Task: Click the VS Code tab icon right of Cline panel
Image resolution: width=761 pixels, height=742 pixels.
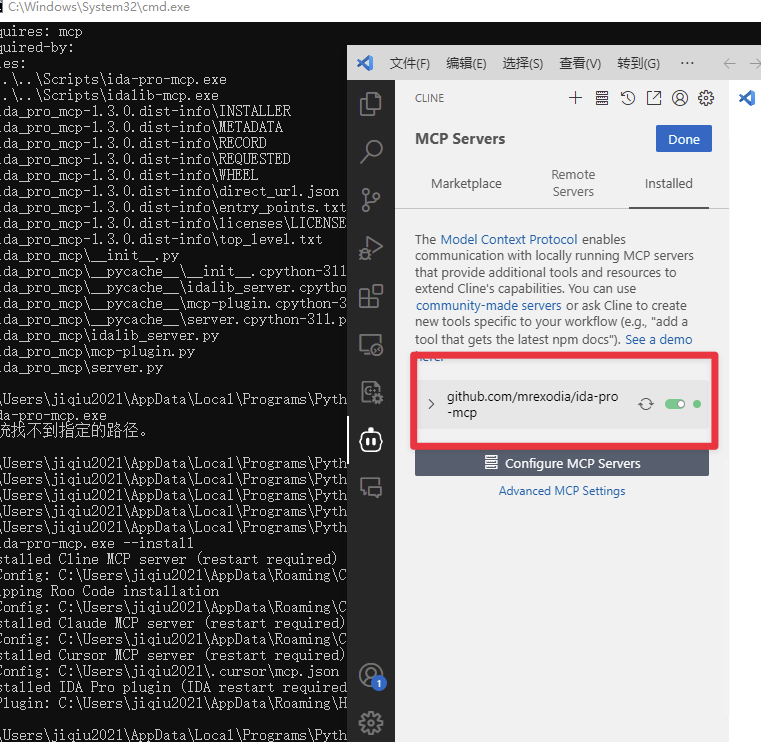Action: click(x=746, y=98)
